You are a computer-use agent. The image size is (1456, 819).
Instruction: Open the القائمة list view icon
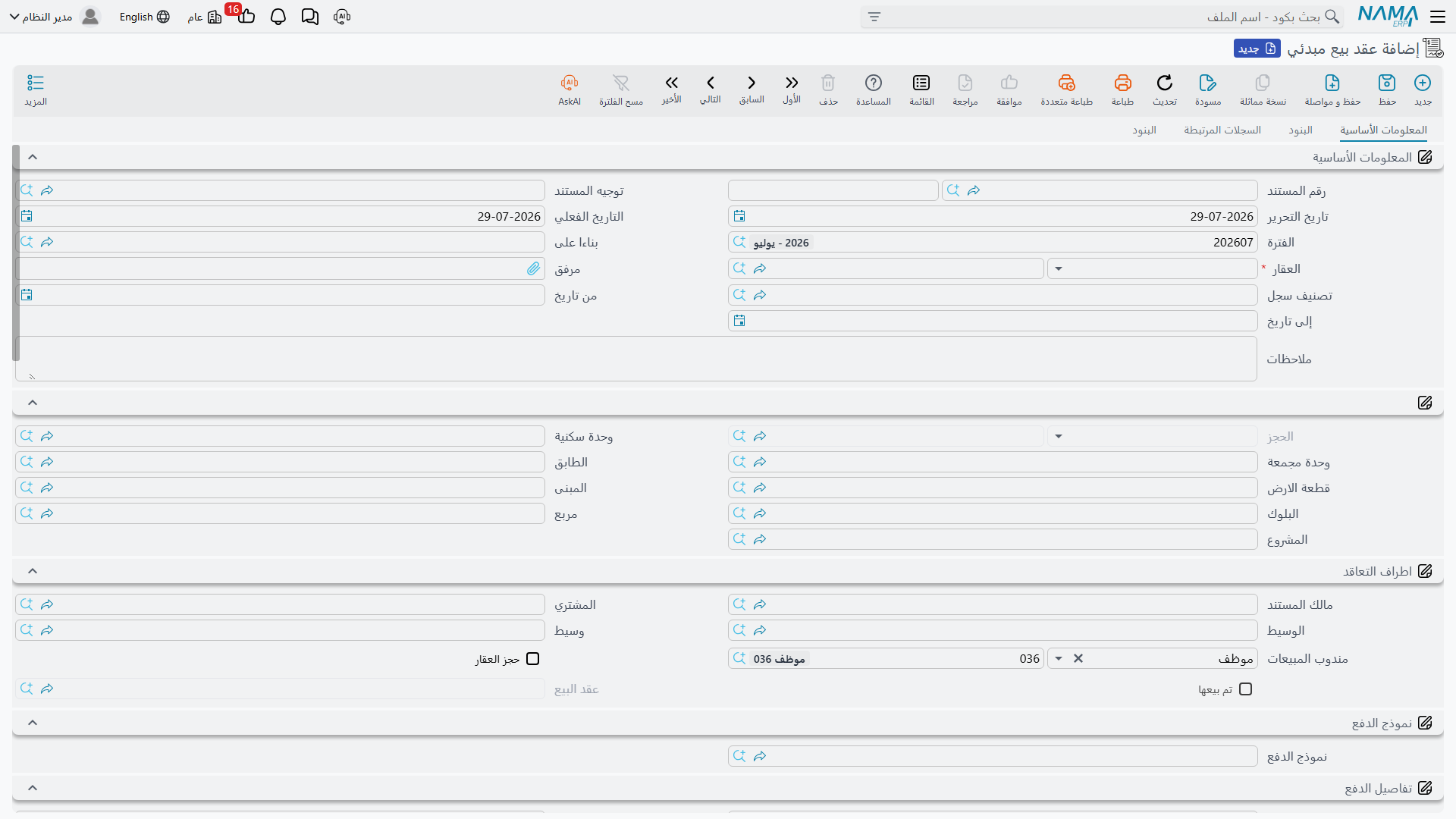coord(921,89)
